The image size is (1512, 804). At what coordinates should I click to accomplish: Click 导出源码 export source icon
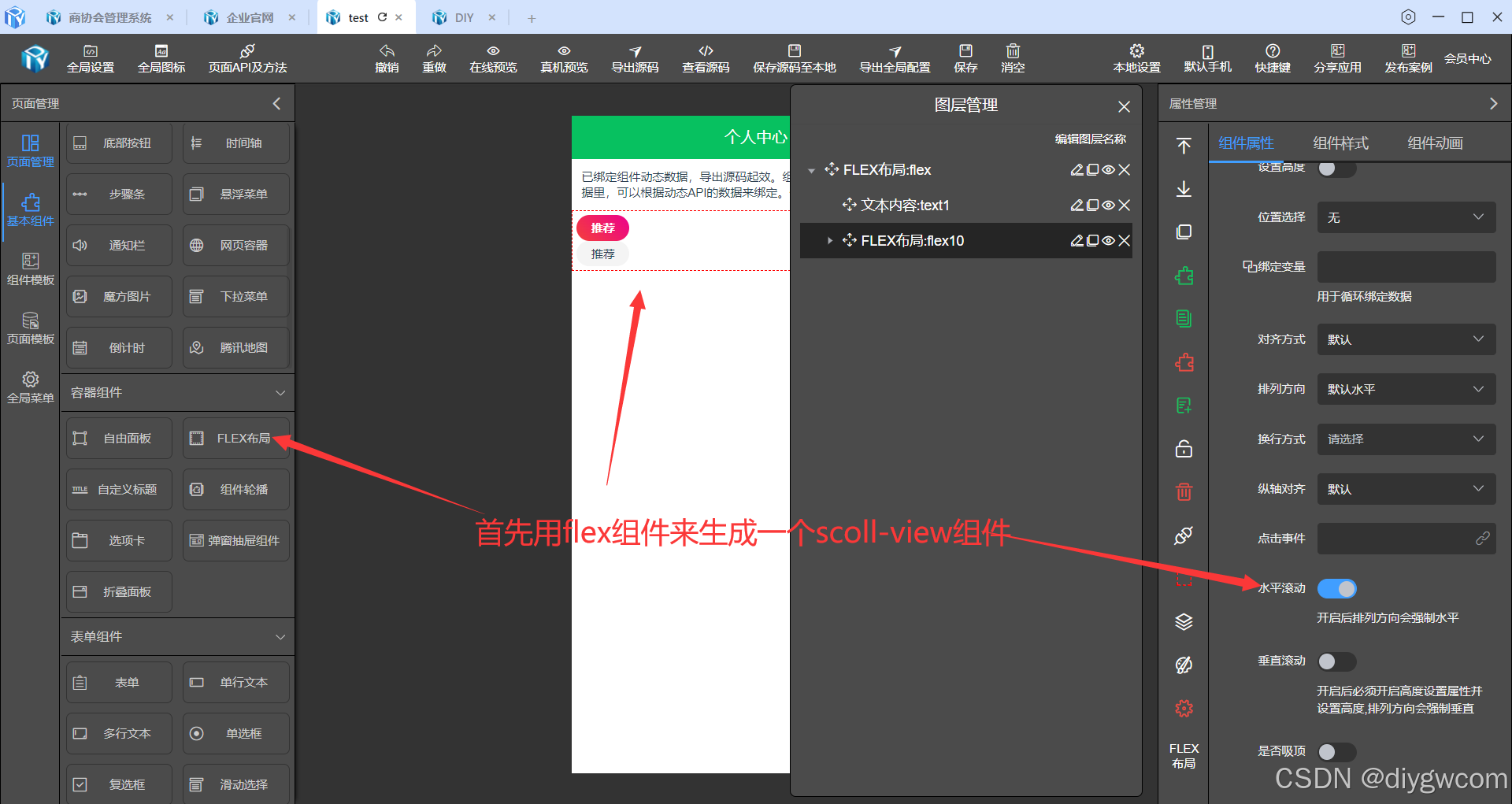click(635, 51)
